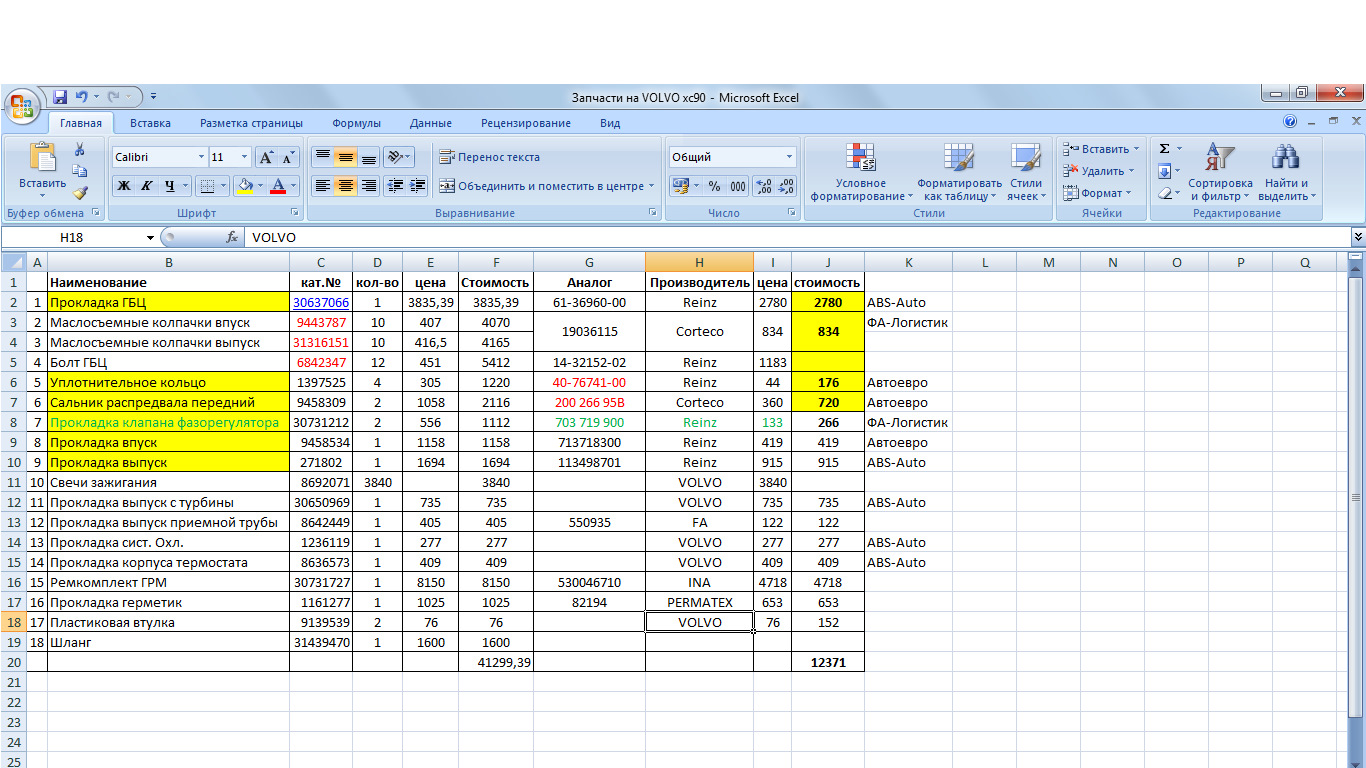Image resolution: width=1366 pixels, height=768 pixels.
Task: Select cell containing Прокладка герметик
Action: pyautogui.click(x=168, y=602)
